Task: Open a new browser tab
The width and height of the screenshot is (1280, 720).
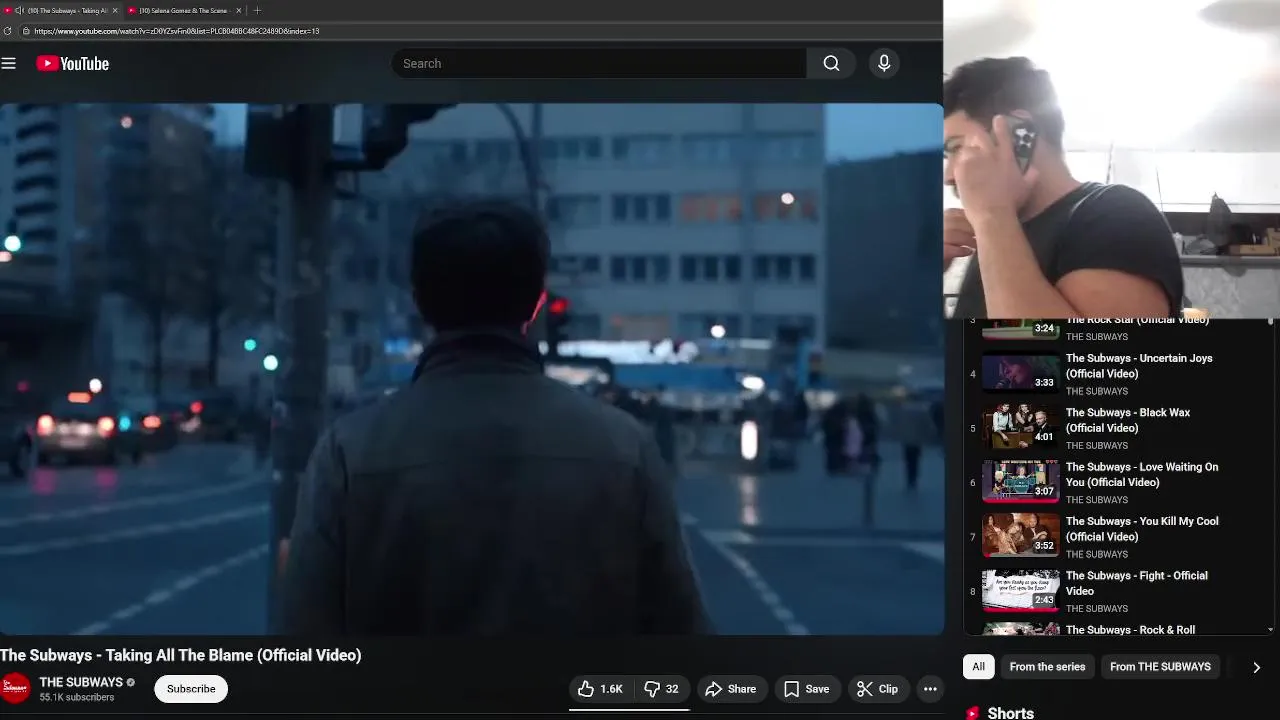Action: 257,10
